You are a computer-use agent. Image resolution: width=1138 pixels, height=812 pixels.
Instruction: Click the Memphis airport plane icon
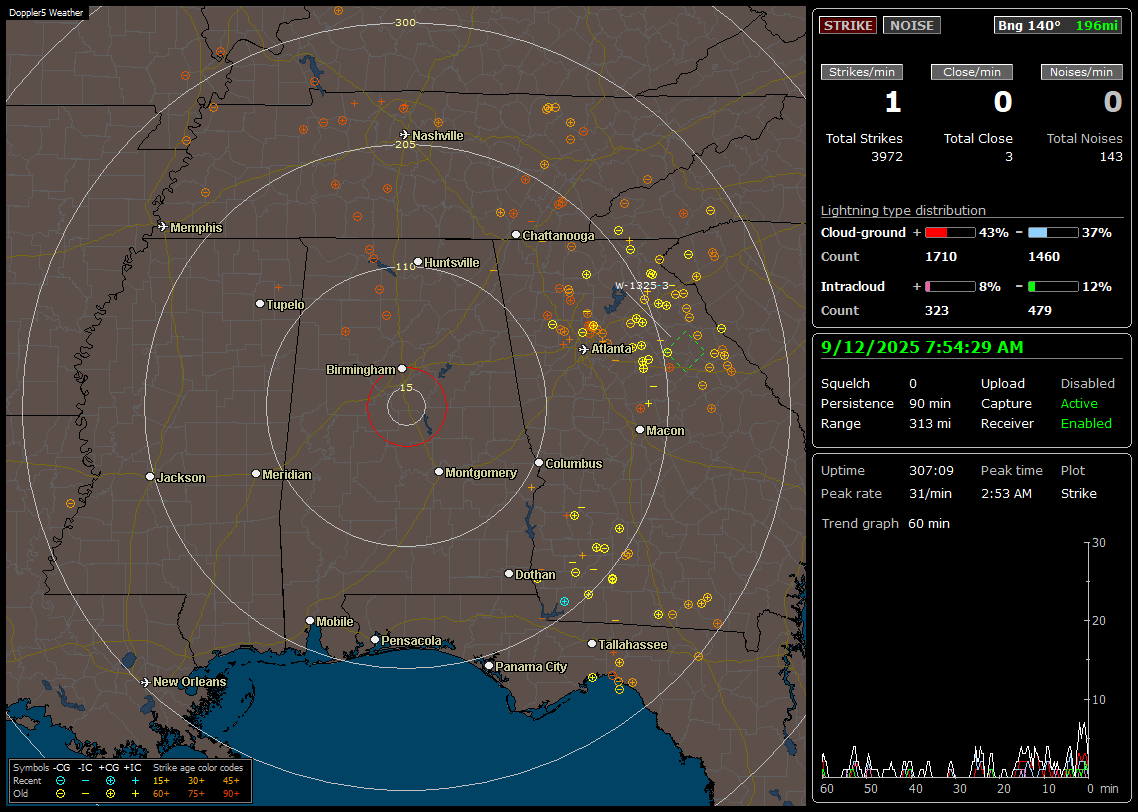[163, 227]
